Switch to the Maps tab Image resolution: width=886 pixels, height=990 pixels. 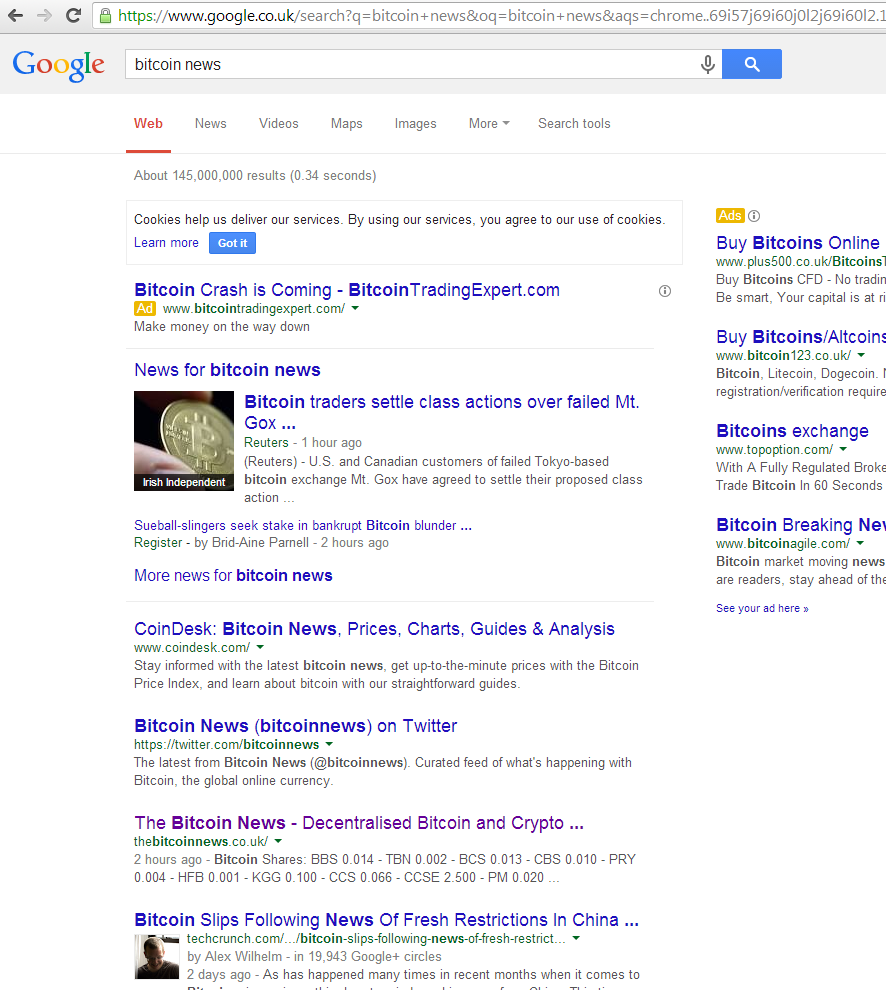[347, 124]
